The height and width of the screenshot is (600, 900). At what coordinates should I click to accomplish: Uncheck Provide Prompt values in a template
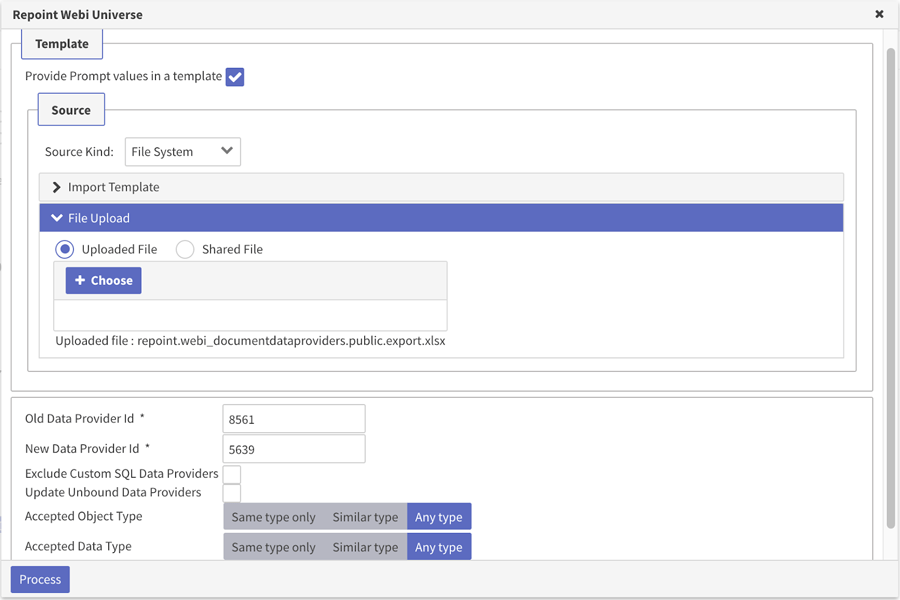click(234, 76)
